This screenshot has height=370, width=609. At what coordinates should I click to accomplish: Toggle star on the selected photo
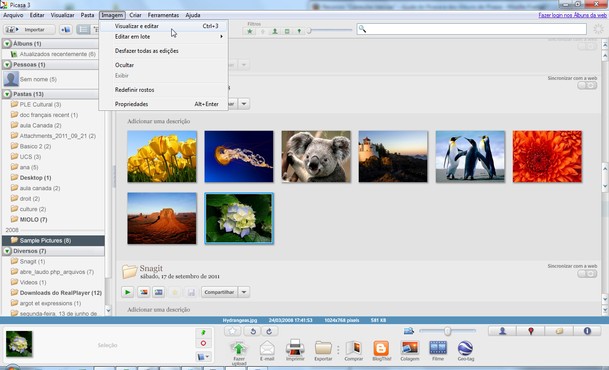pyautogui.click(x=232, y=331)
